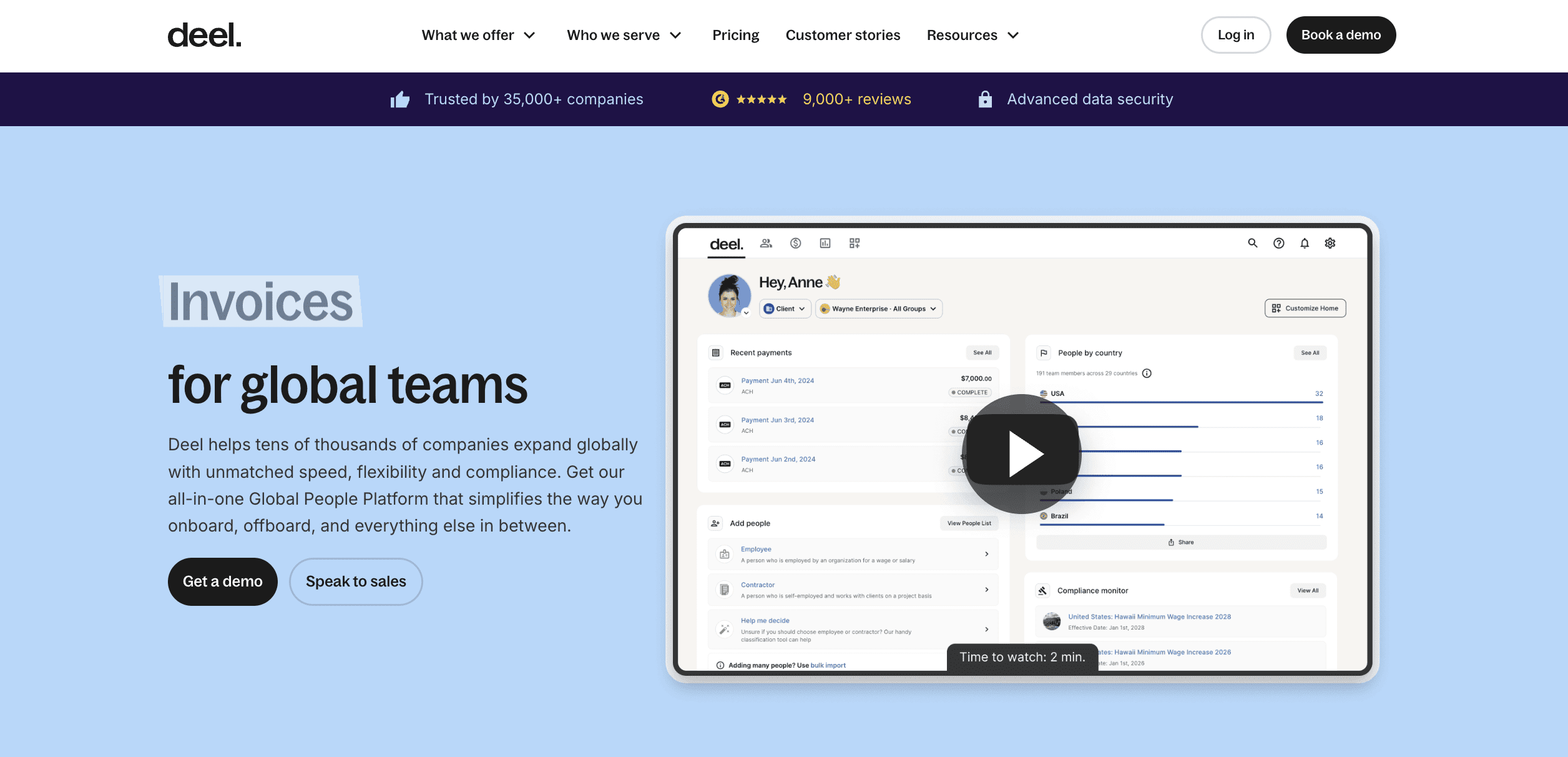Click View All in Compliance monitor
The width and height of the screenshot is (1568, 757).
pos(1308,590)
